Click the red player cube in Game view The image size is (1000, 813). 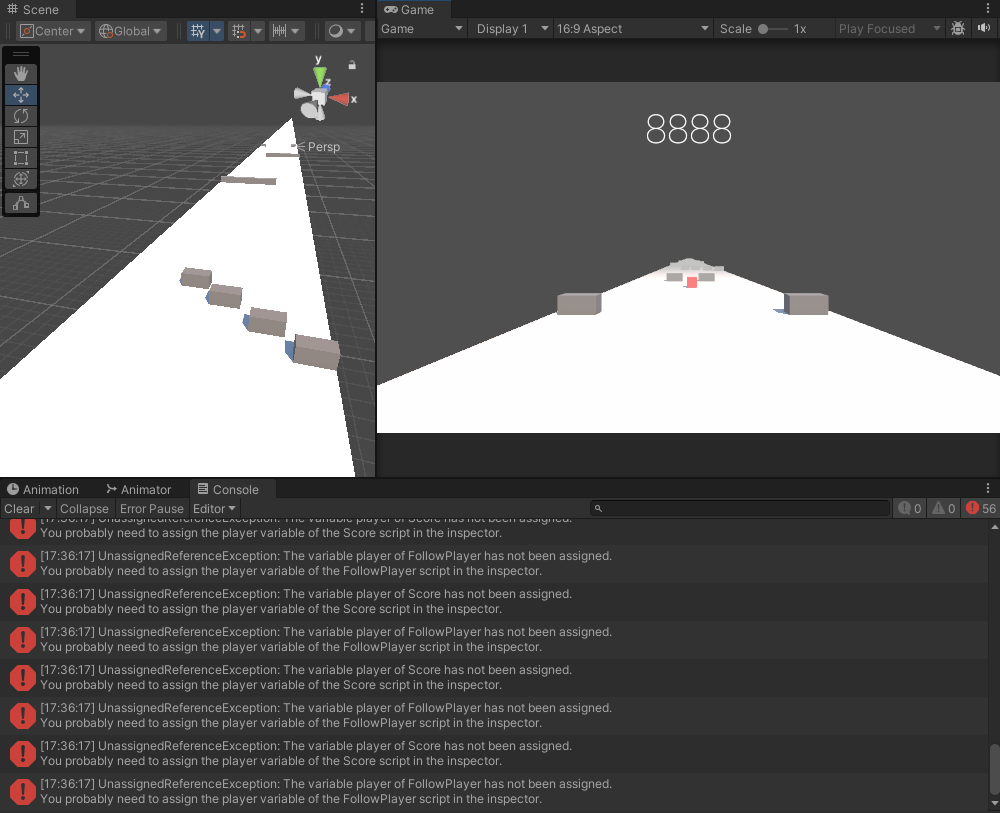click(x=691, y=282)
